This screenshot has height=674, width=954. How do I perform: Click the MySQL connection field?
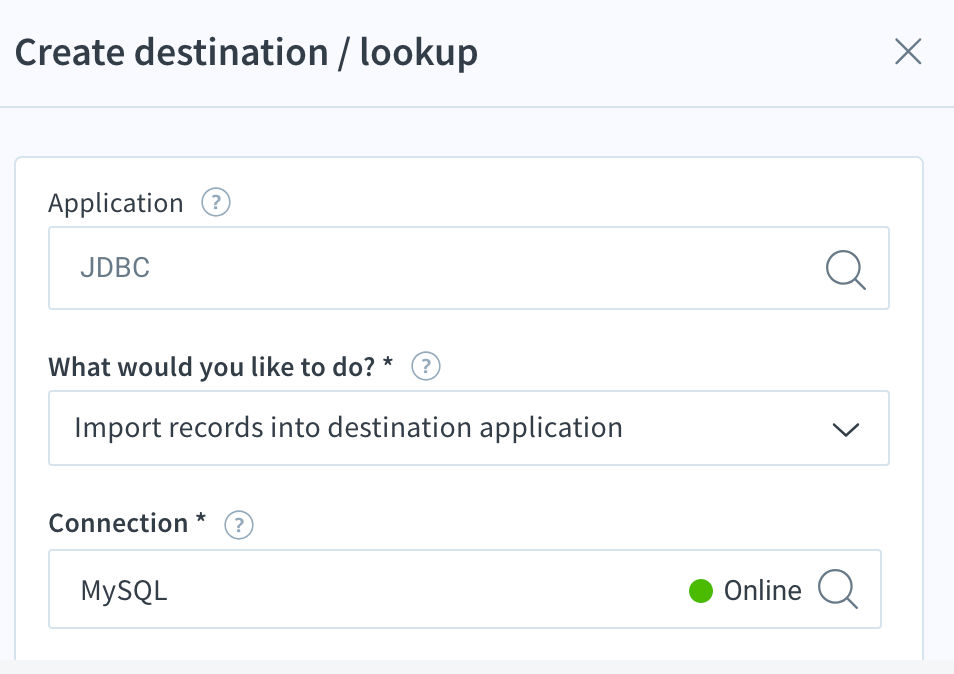pyautogui.click(x=465, y=589)
